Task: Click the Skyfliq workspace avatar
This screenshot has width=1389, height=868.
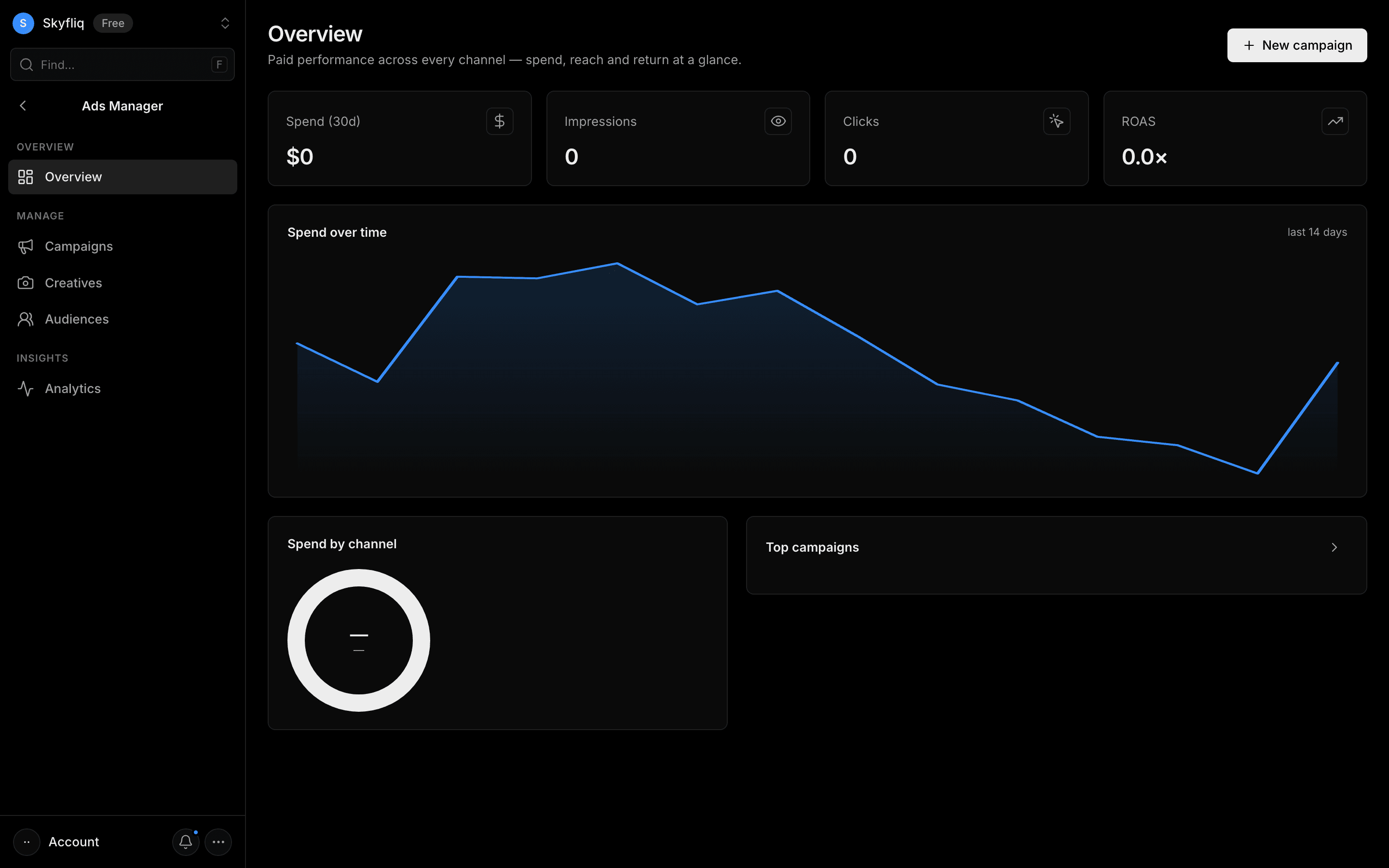Action: pyautogui.click(x=23, y=23)
